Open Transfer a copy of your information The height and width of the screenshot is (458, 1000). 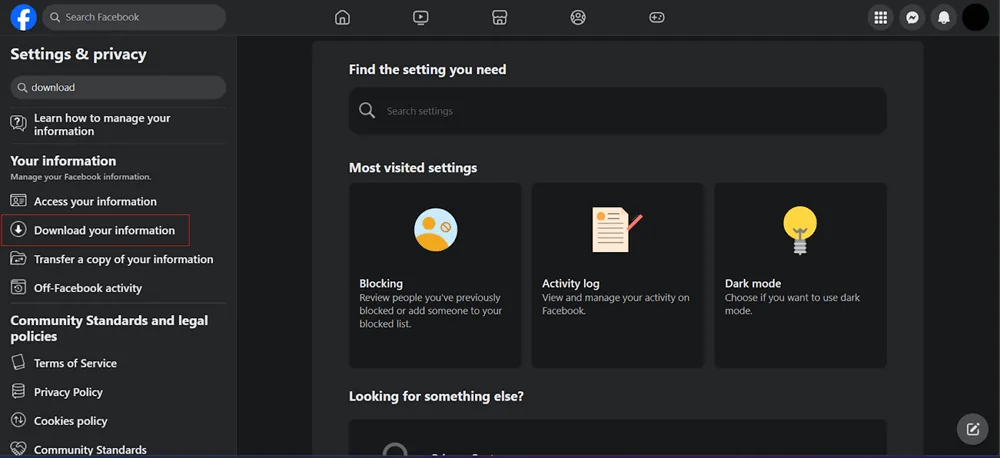coord(123,259)
